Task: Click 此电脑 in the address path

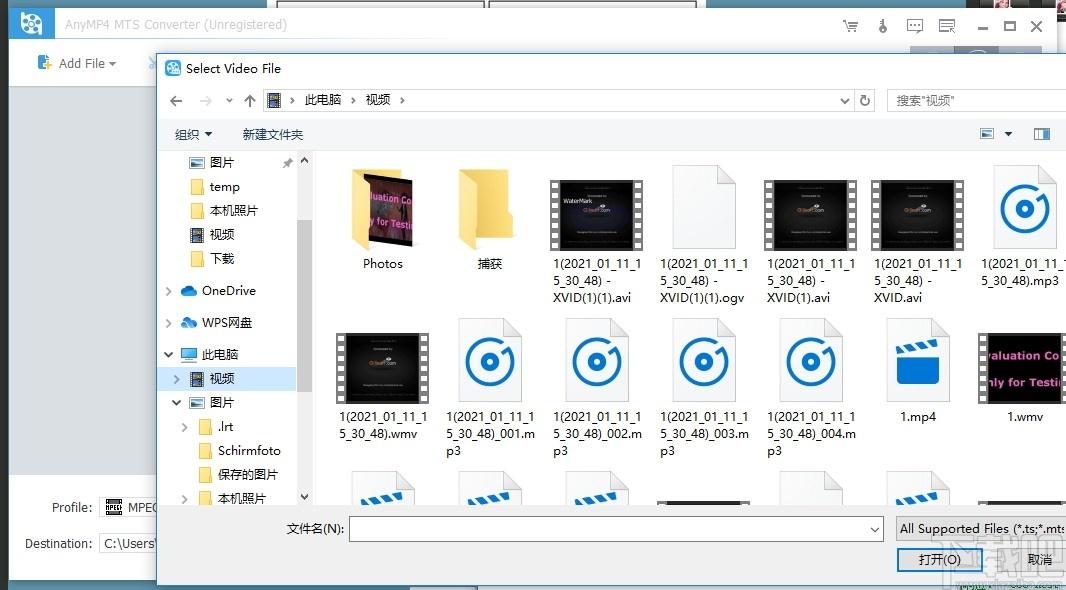Action: (323, 100)
